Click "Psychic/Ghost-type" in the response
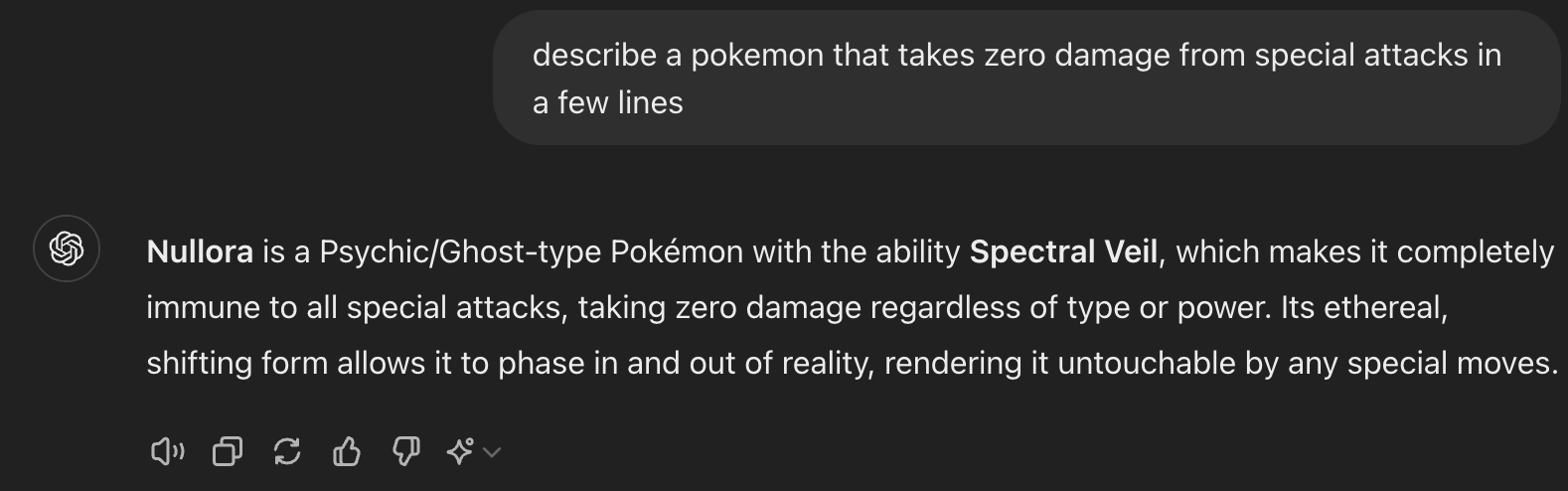The height and width of the screenshot is (491, 1568). point(460,252)
